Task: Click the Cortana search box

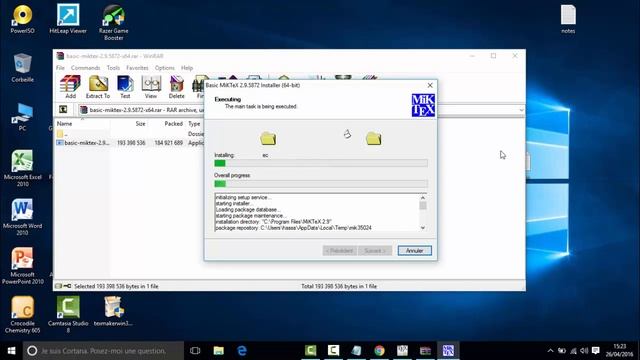Action: click(x=103, y=351)
